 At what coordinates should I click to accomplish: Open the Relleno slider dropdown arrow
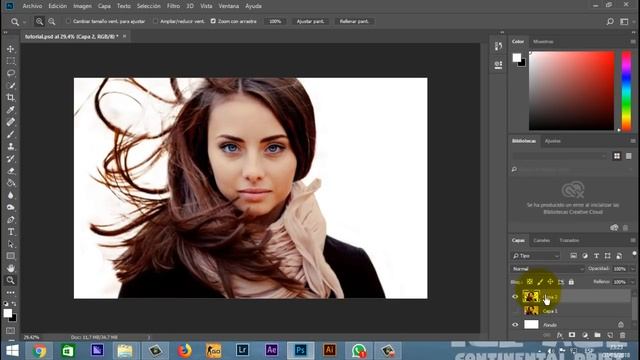tap(633, 282)
